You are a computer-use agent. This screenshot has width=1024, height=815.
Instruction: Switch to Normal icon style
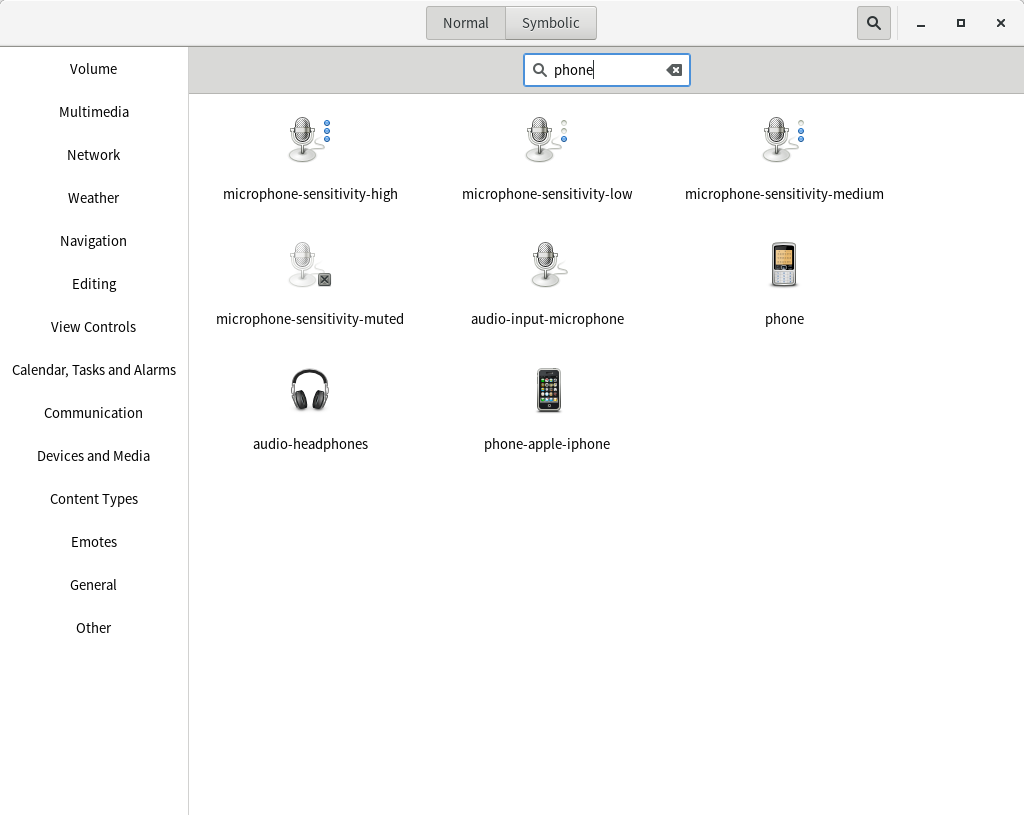[466, 23]
